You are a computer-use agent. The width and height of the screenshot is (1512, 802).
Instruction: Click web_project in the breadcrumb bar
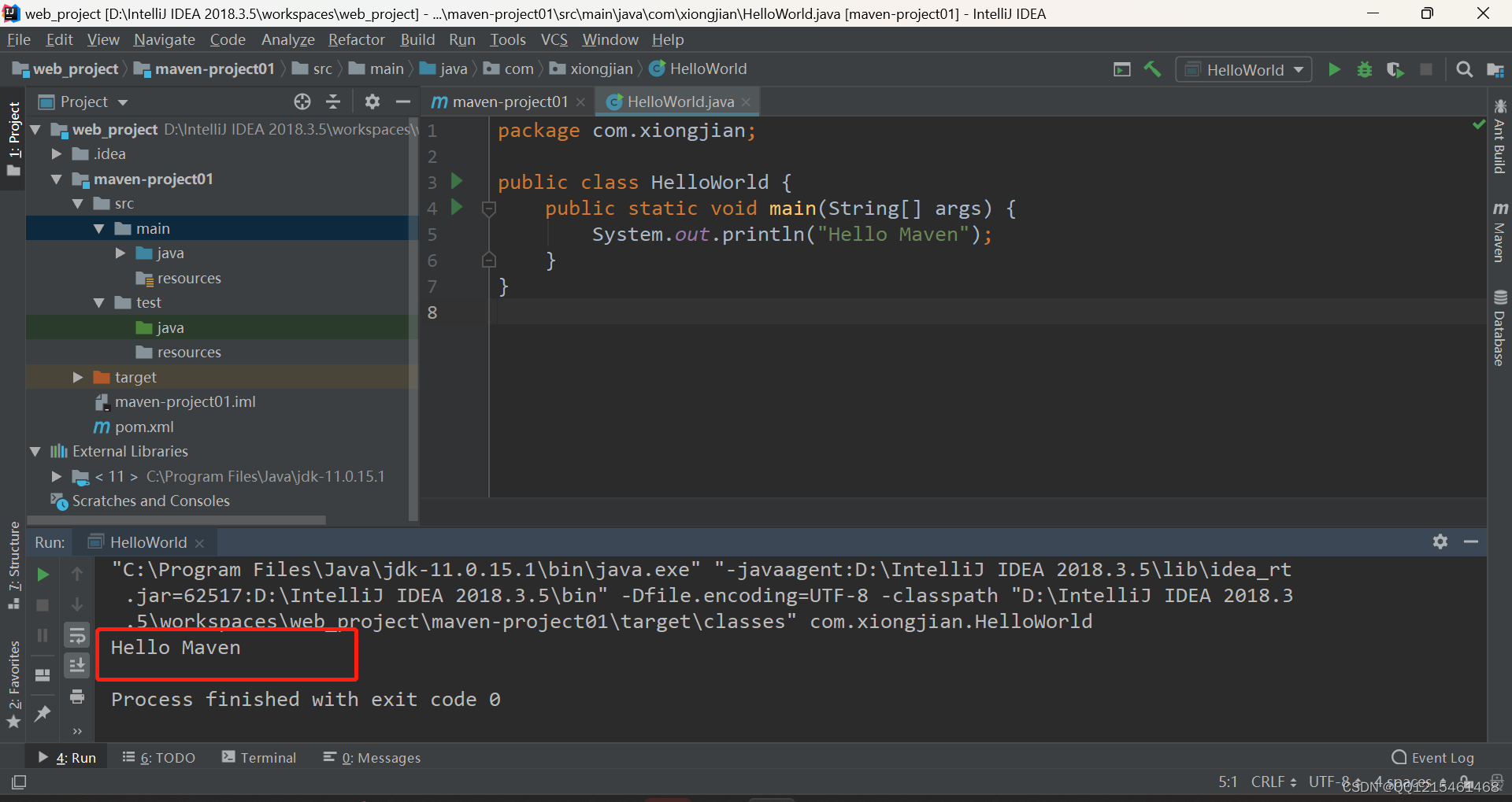[x=66, y=69]
